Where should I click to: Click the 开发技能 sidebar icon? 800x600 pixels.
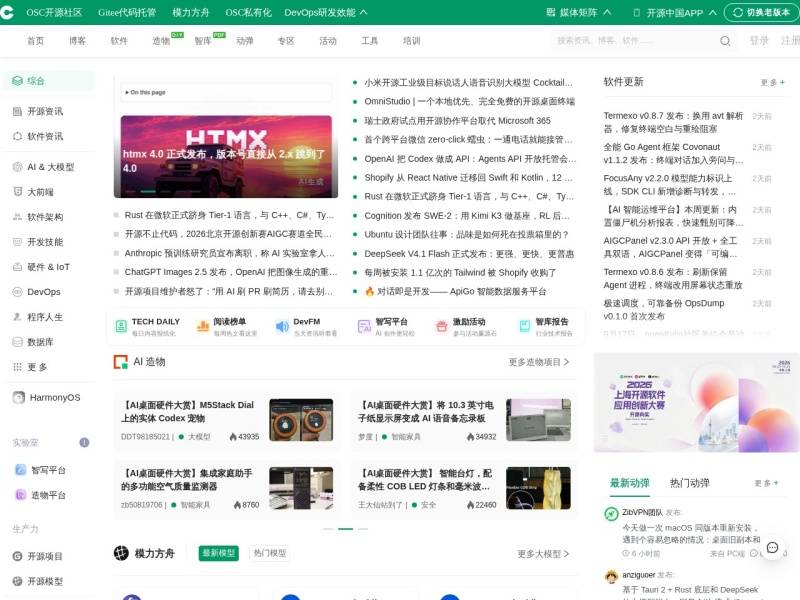(17, 242)
